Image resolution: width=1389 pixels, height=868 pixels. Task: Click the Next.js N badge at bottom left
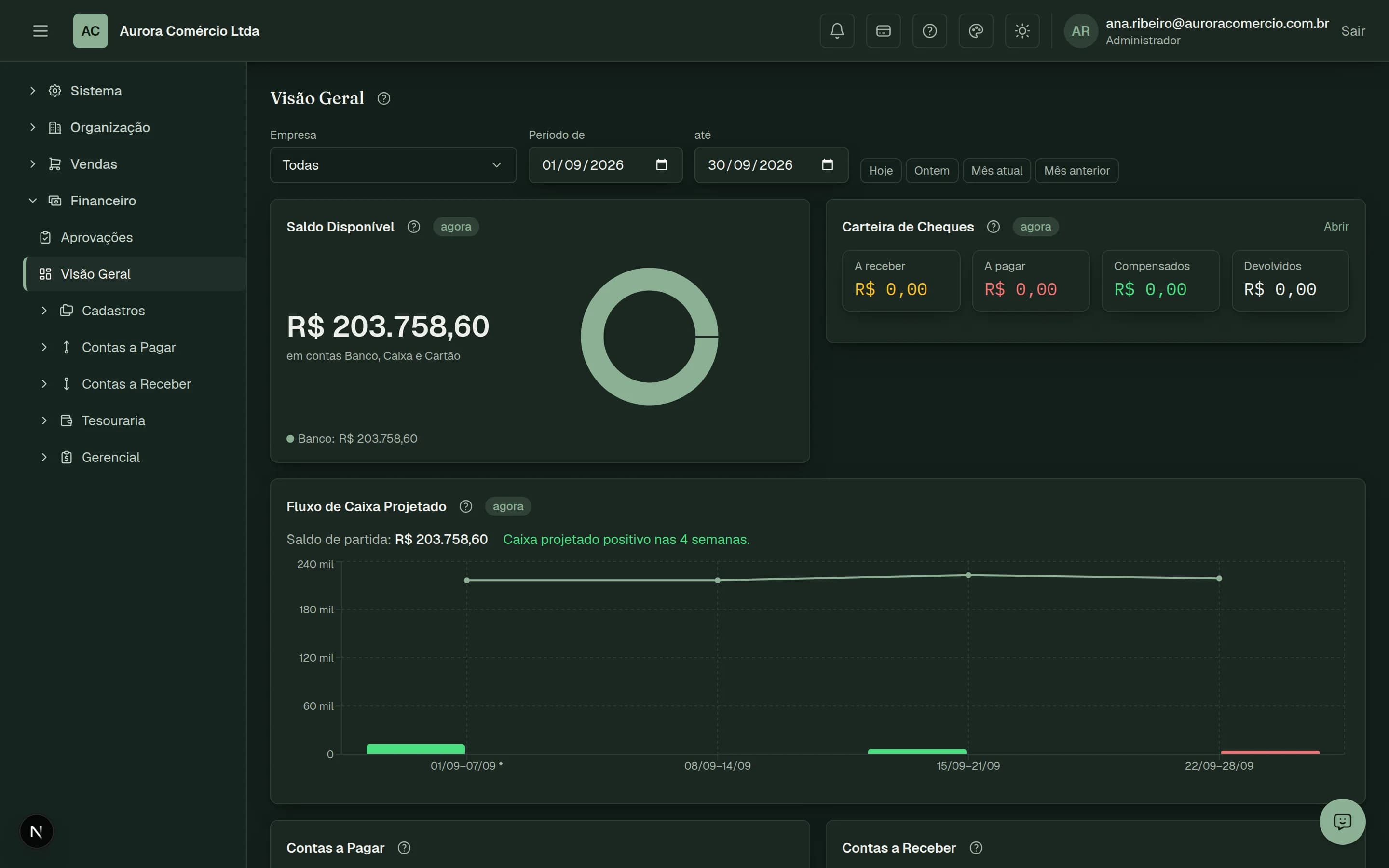[x=37, y=831]
